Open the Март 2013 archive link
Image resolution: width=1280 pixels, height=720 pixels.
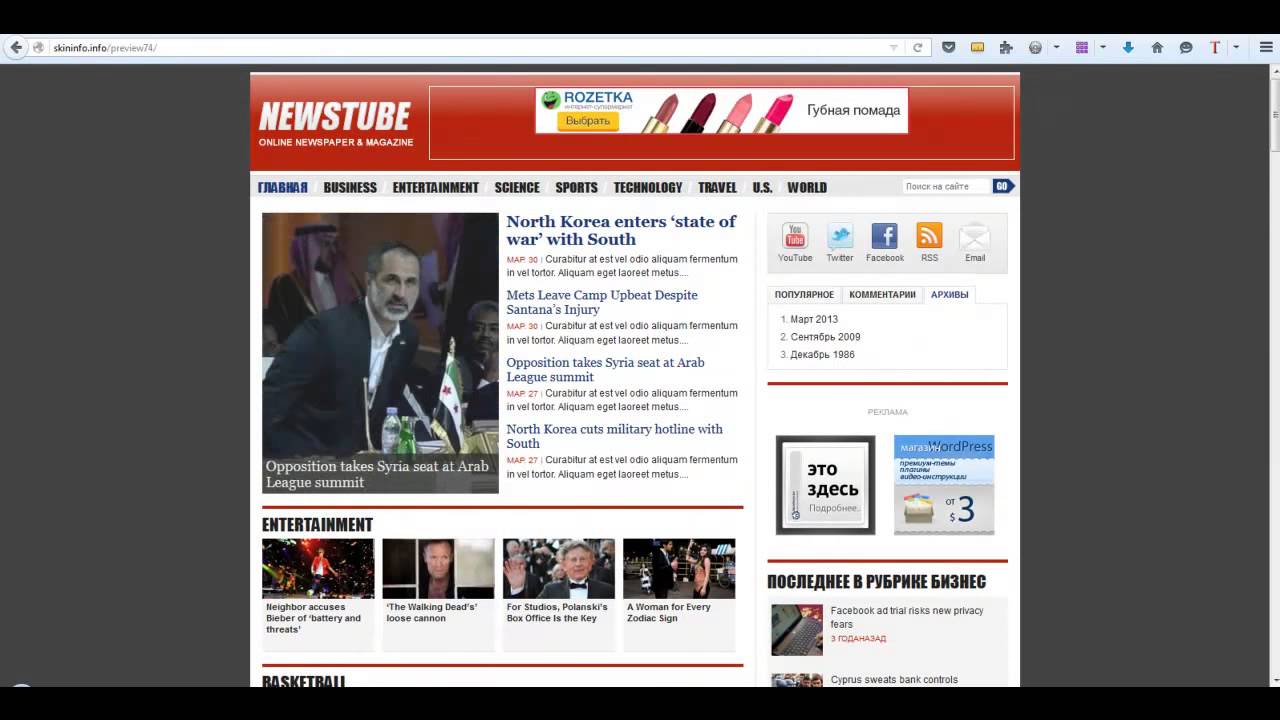click(814, 319)
